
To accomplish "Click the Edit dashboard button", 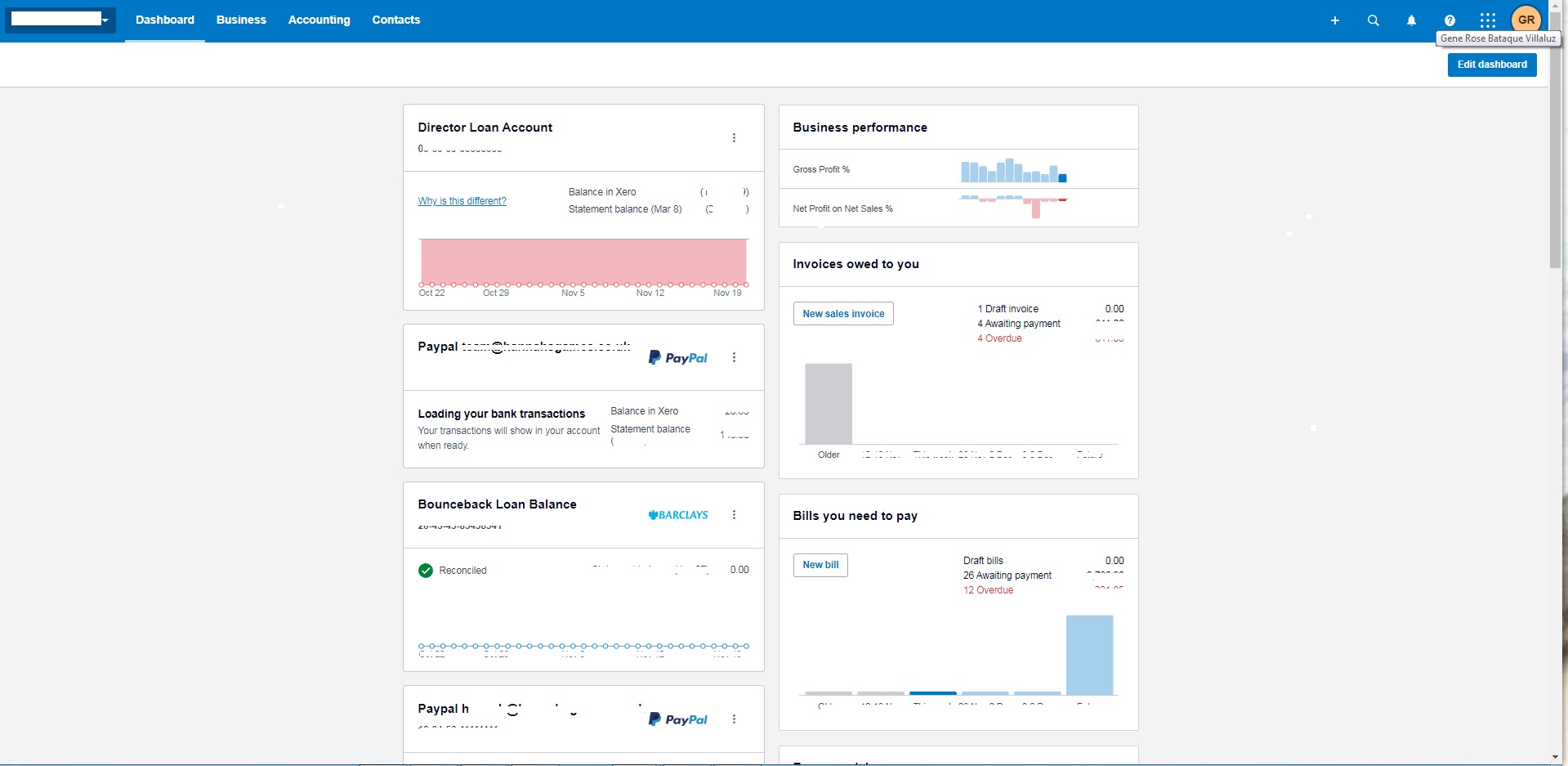I will (1492, 65).
